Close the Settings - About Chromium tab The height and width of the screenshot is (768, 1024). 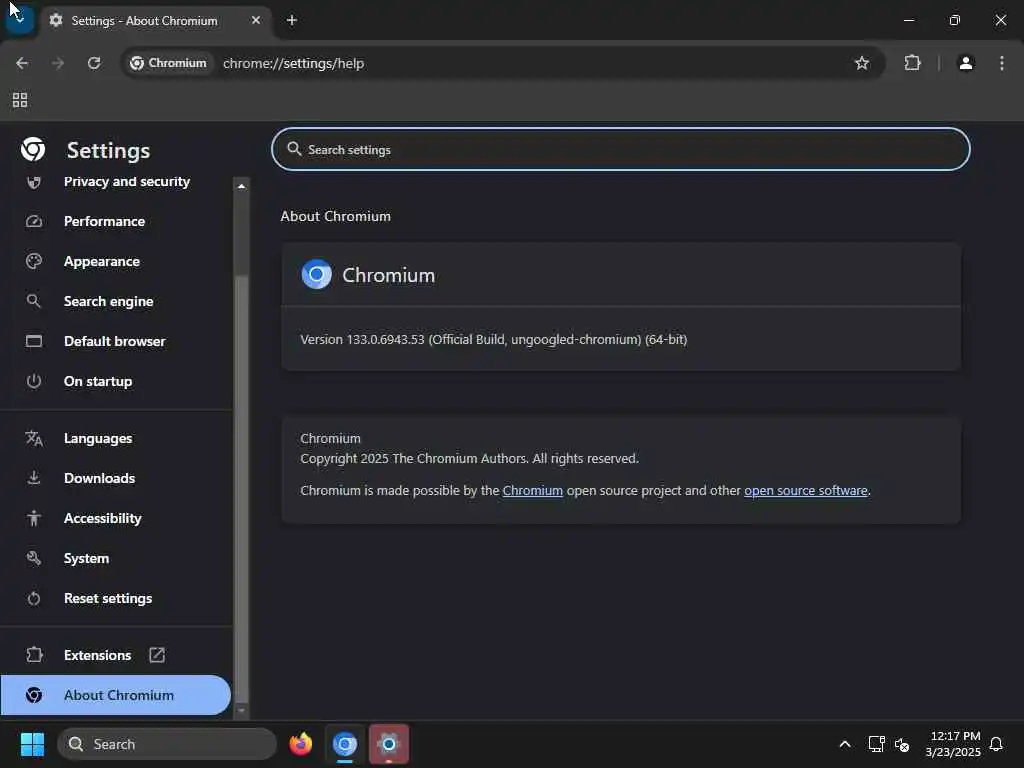point(256,20)
